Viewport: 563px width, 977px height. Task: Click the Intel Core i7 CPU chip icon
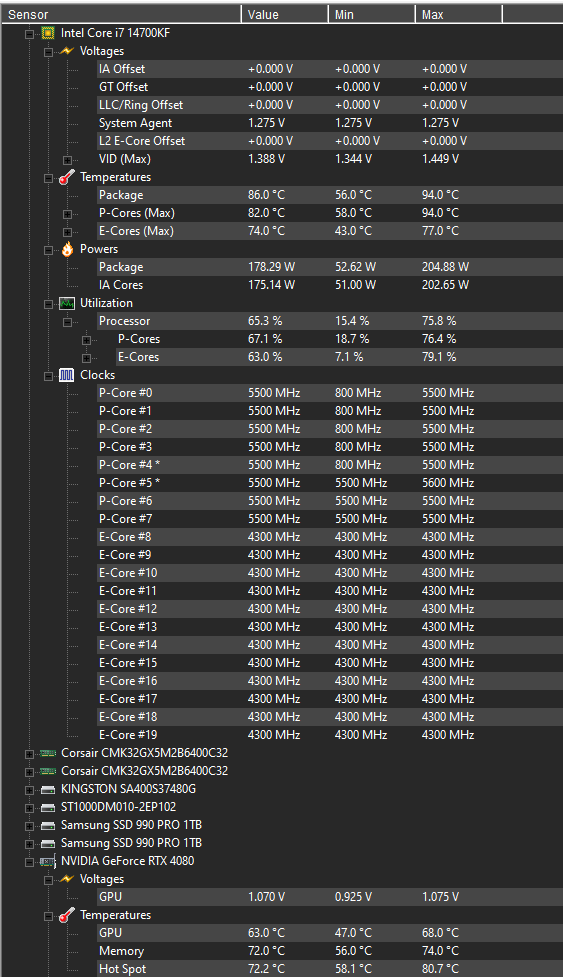click(x=48, y=33)
